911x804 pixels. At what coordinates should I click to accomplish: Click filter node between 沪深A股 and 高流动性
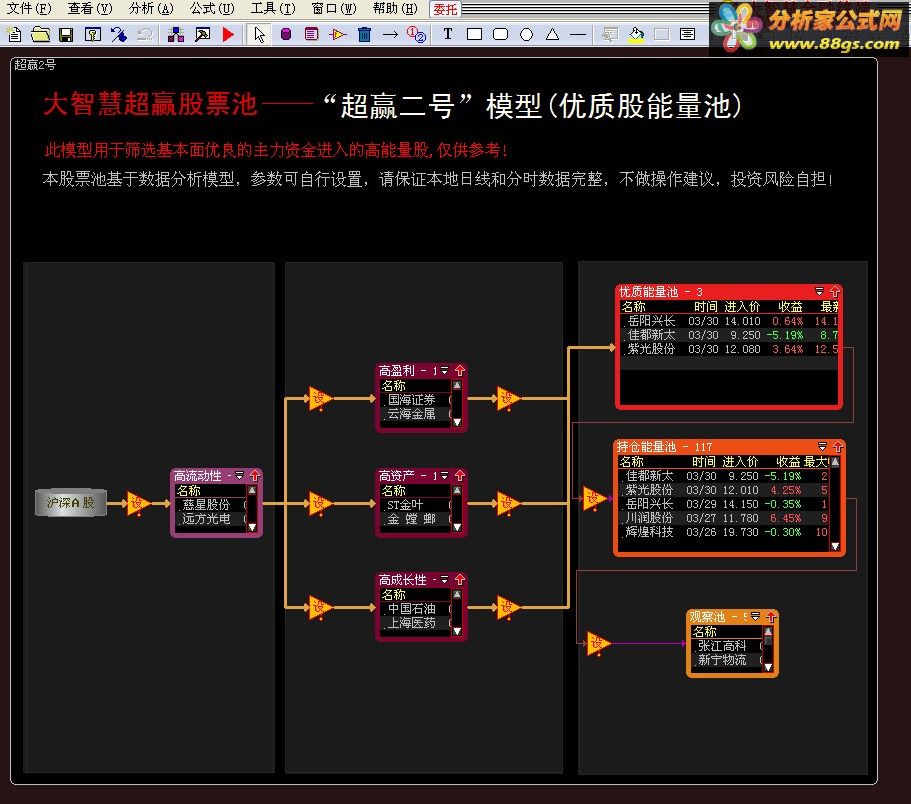pyautogui.click(x=138, y=503)
